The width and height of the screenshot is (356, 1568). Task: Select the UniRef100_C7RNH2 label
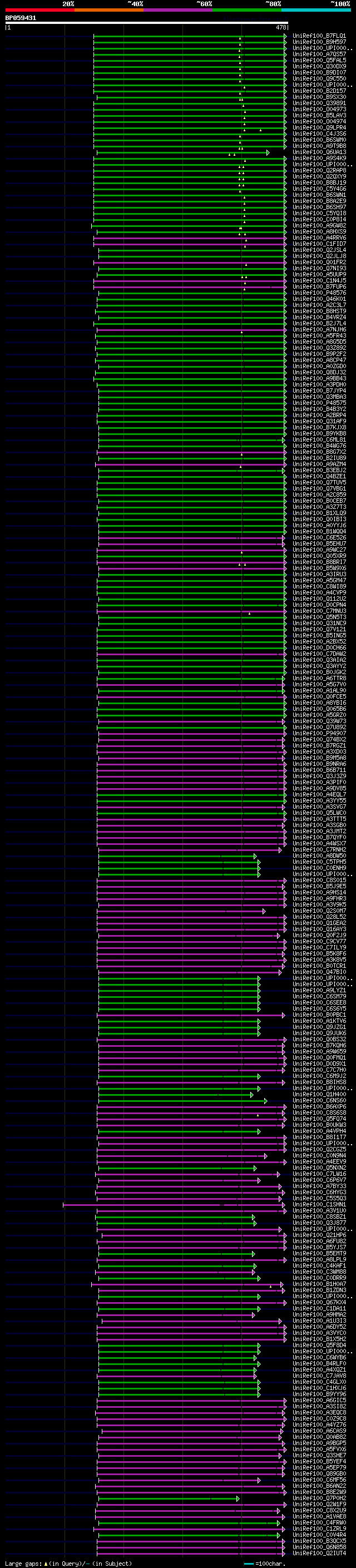click(x=319, y=850)
